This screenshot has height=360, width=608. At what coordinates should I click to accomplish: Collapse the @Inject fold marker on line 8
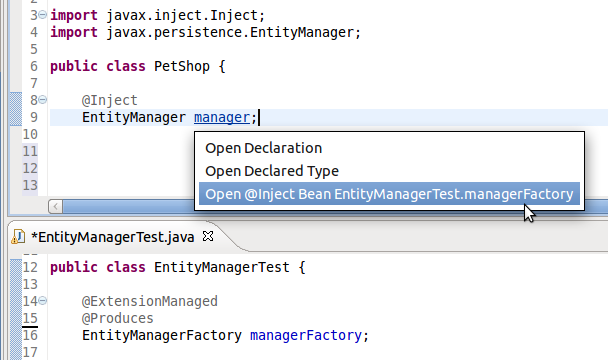point(43,100)
